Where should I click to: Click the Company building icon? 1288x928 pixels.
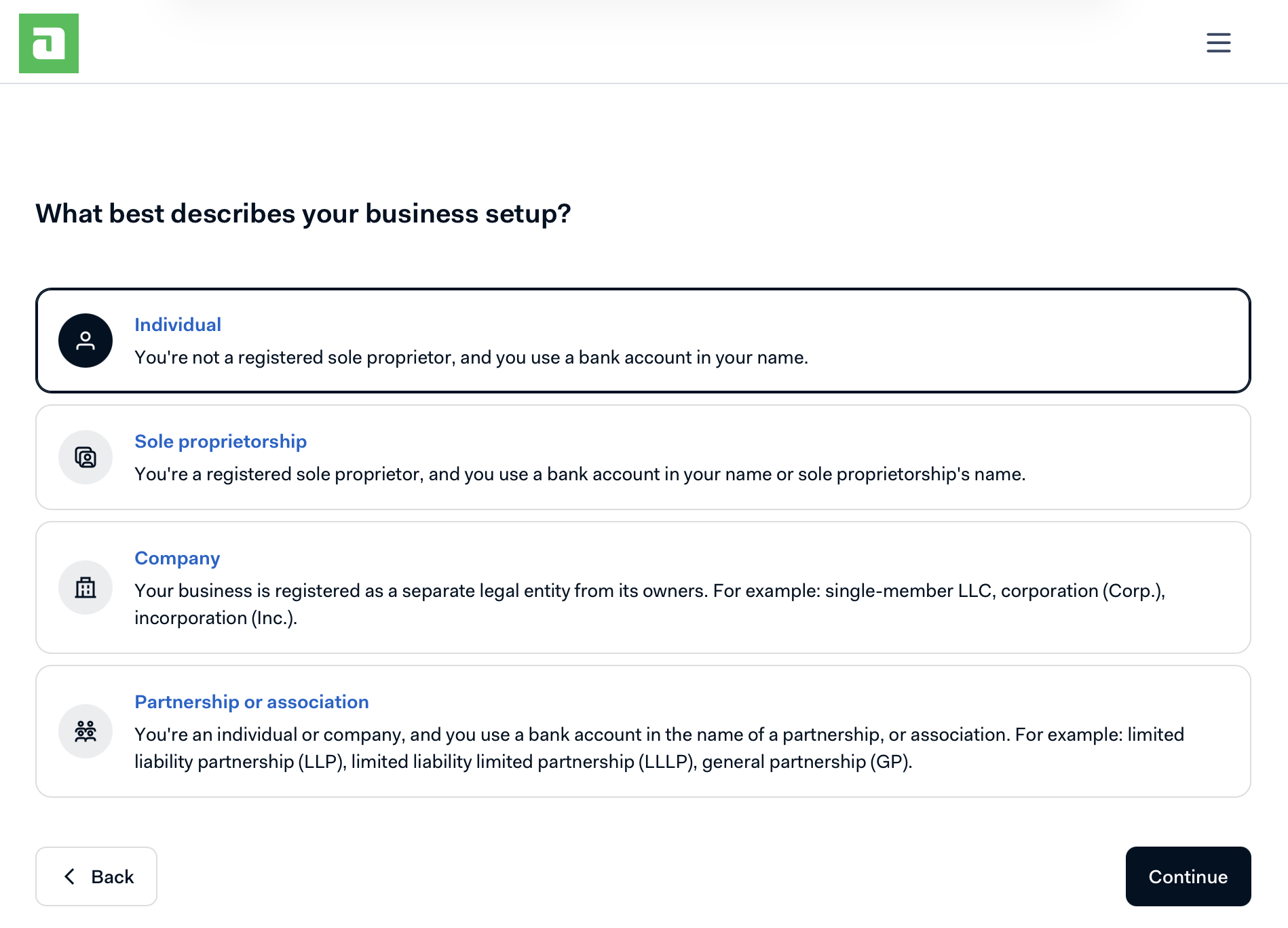86,587
